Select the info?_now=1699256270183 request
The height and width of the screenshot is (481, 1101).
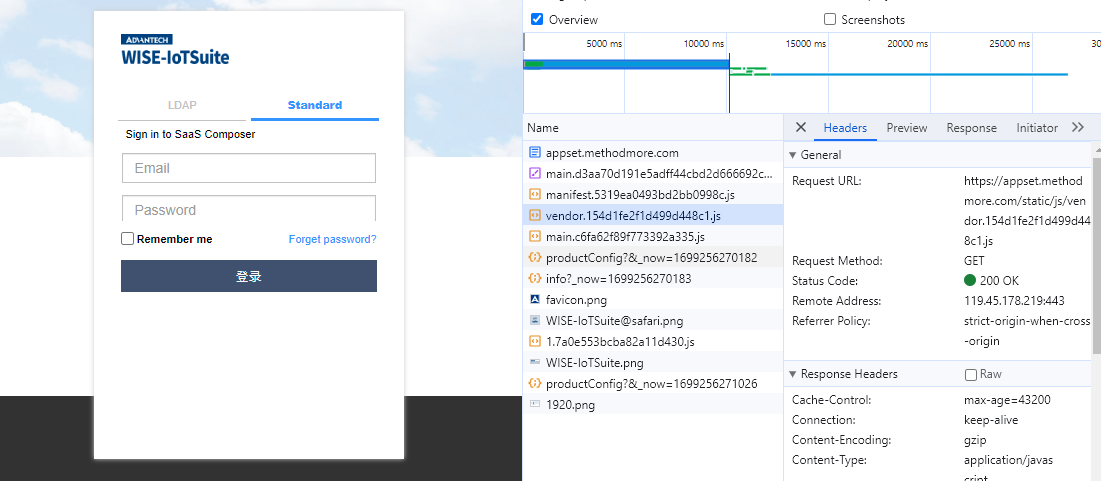coord(653,279)
